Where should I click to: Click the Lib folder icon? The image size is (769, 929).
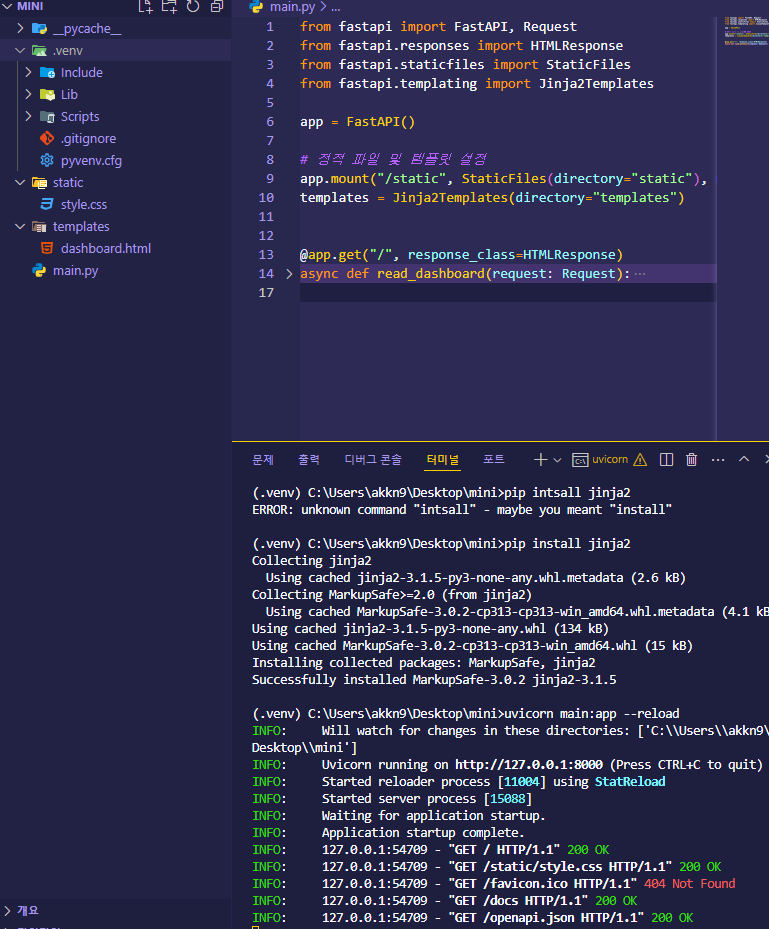coord(47,94)
